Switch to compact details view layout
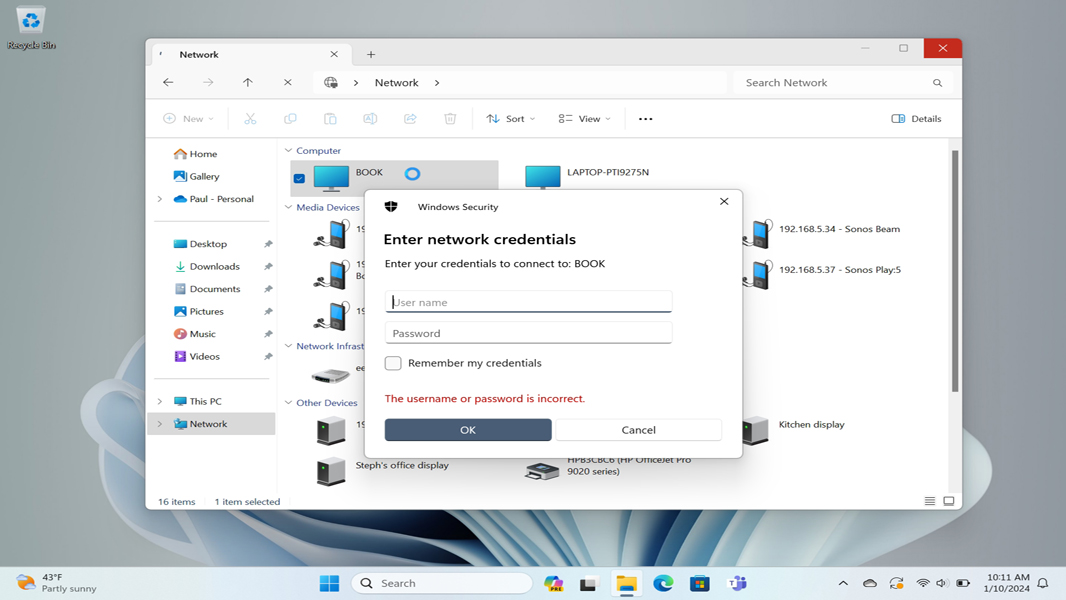Screen dimensions: 1066x600 click(x=929, y=500)
